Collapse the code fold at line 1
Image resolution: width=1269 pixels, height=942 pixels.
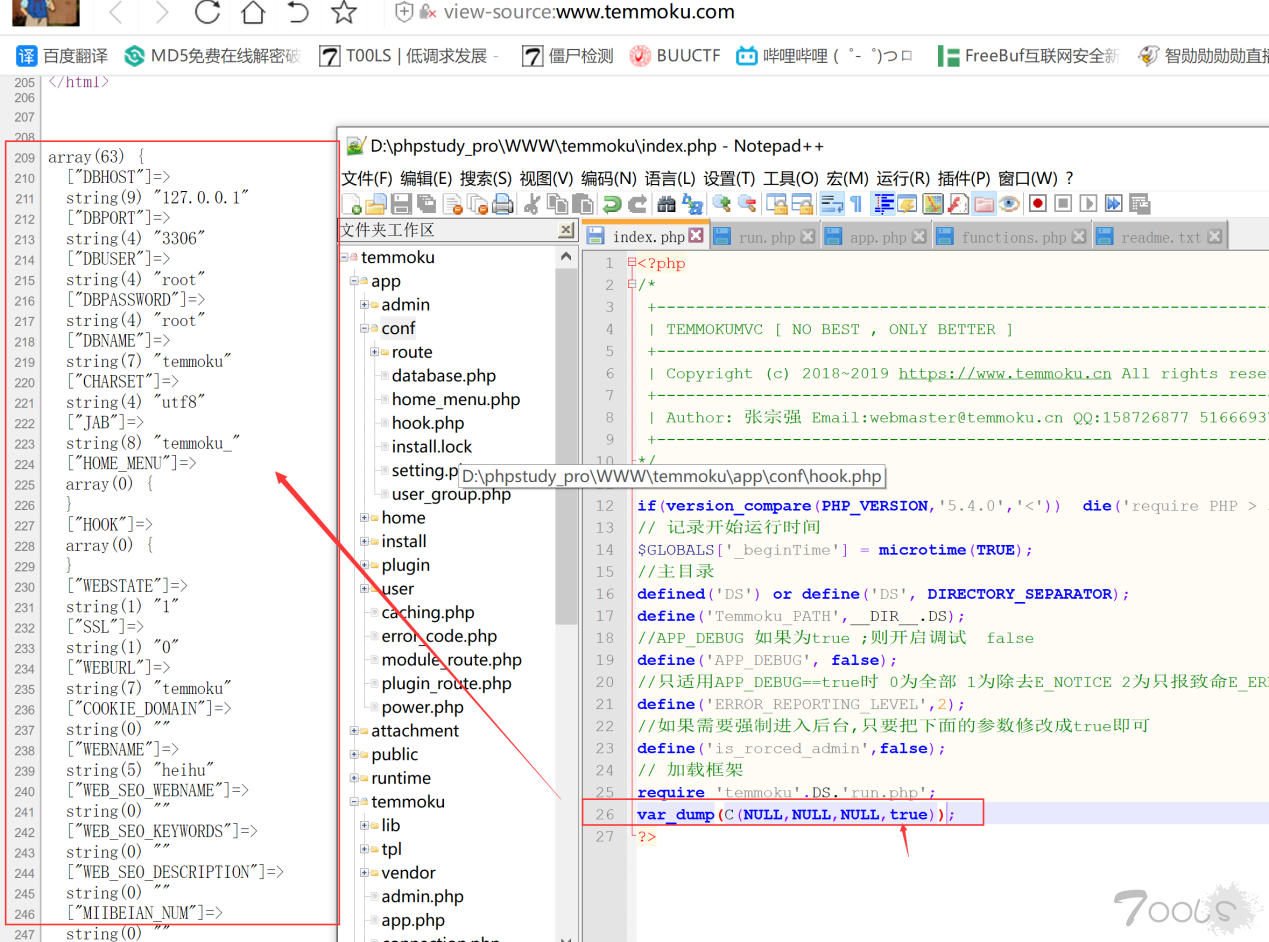(x=631, y=264)
